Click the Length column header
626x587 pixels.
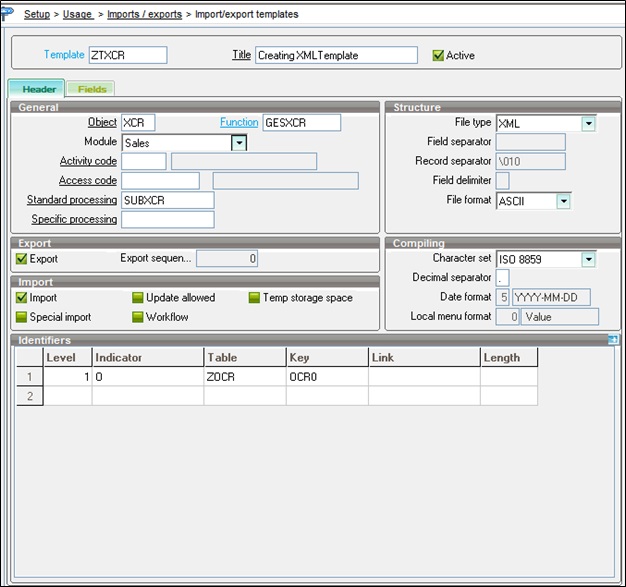[509, 357]
